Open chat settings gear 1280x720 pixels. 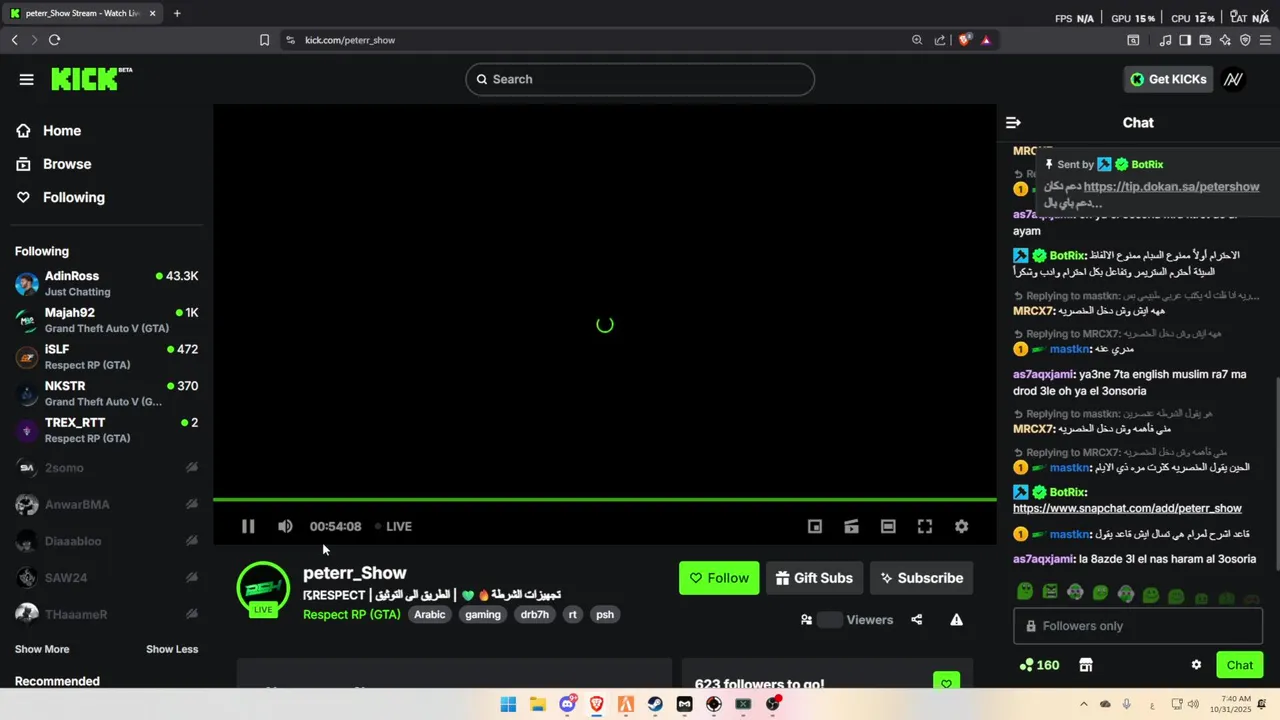coord(1196,665)
